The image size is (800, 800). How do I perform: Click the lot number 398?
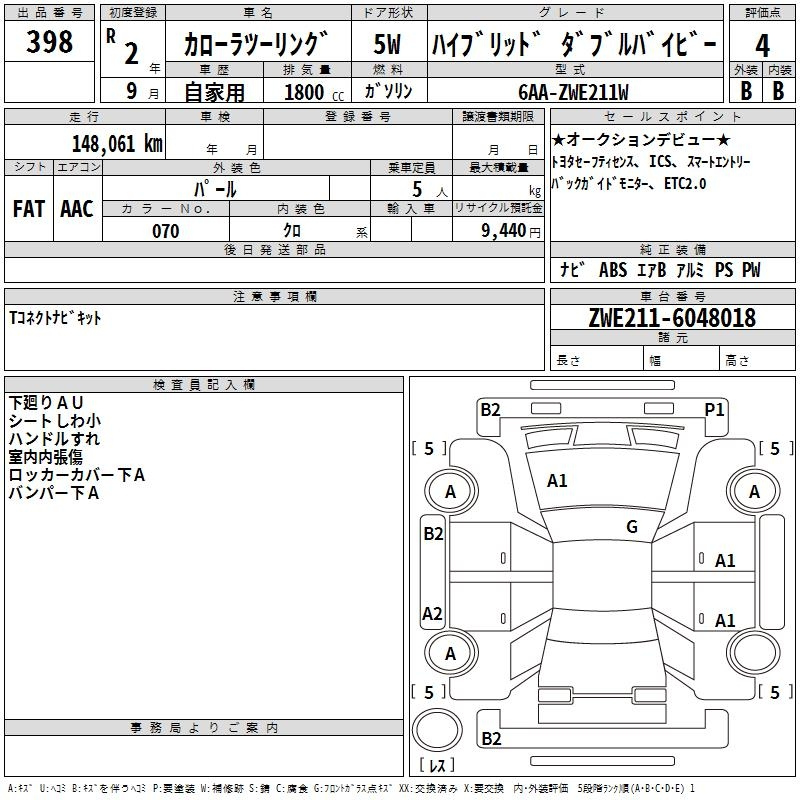tap(49, 42)
